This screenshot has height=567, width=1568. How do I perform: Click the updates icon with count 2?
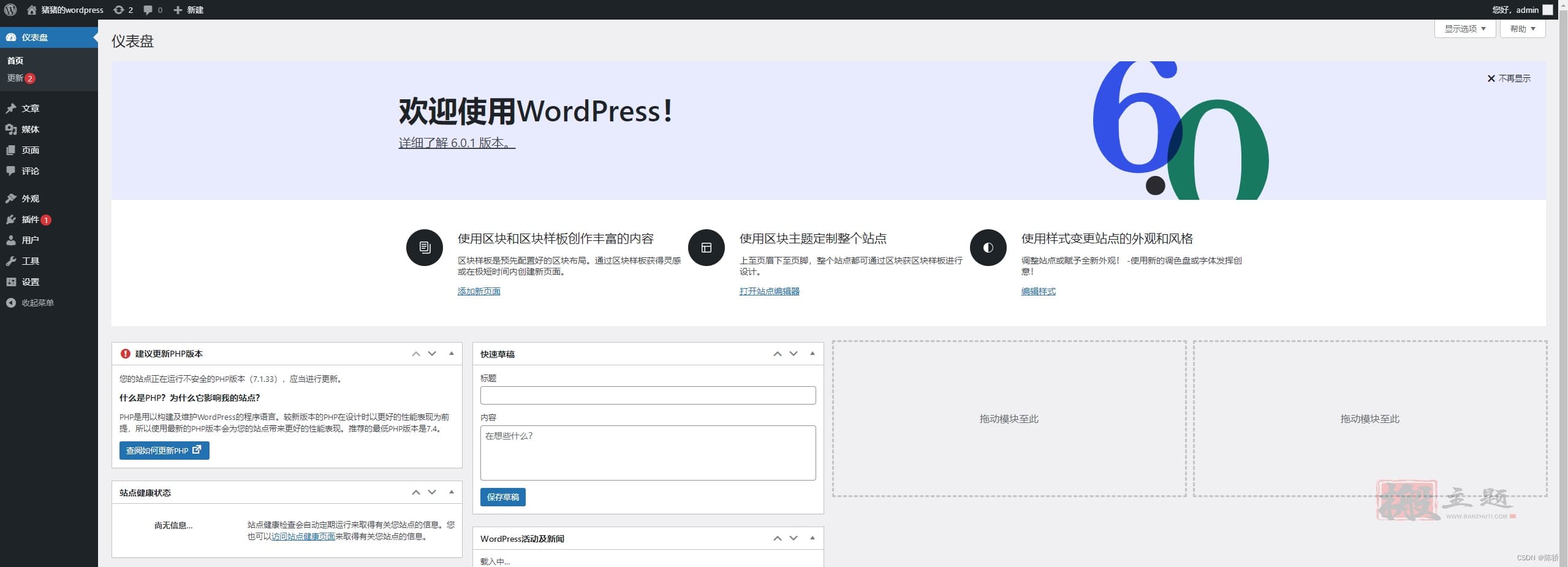tap(123, 10)
